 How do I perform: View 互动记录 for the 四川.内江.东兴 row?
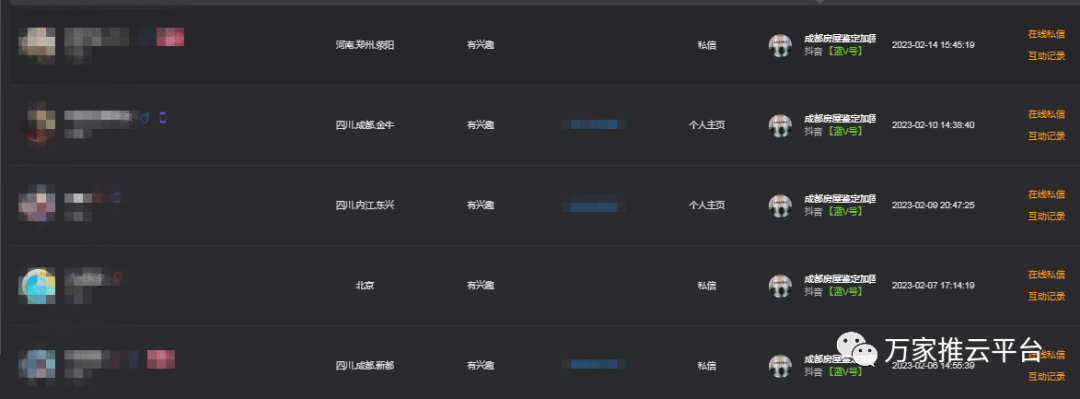pos(1046,216)
